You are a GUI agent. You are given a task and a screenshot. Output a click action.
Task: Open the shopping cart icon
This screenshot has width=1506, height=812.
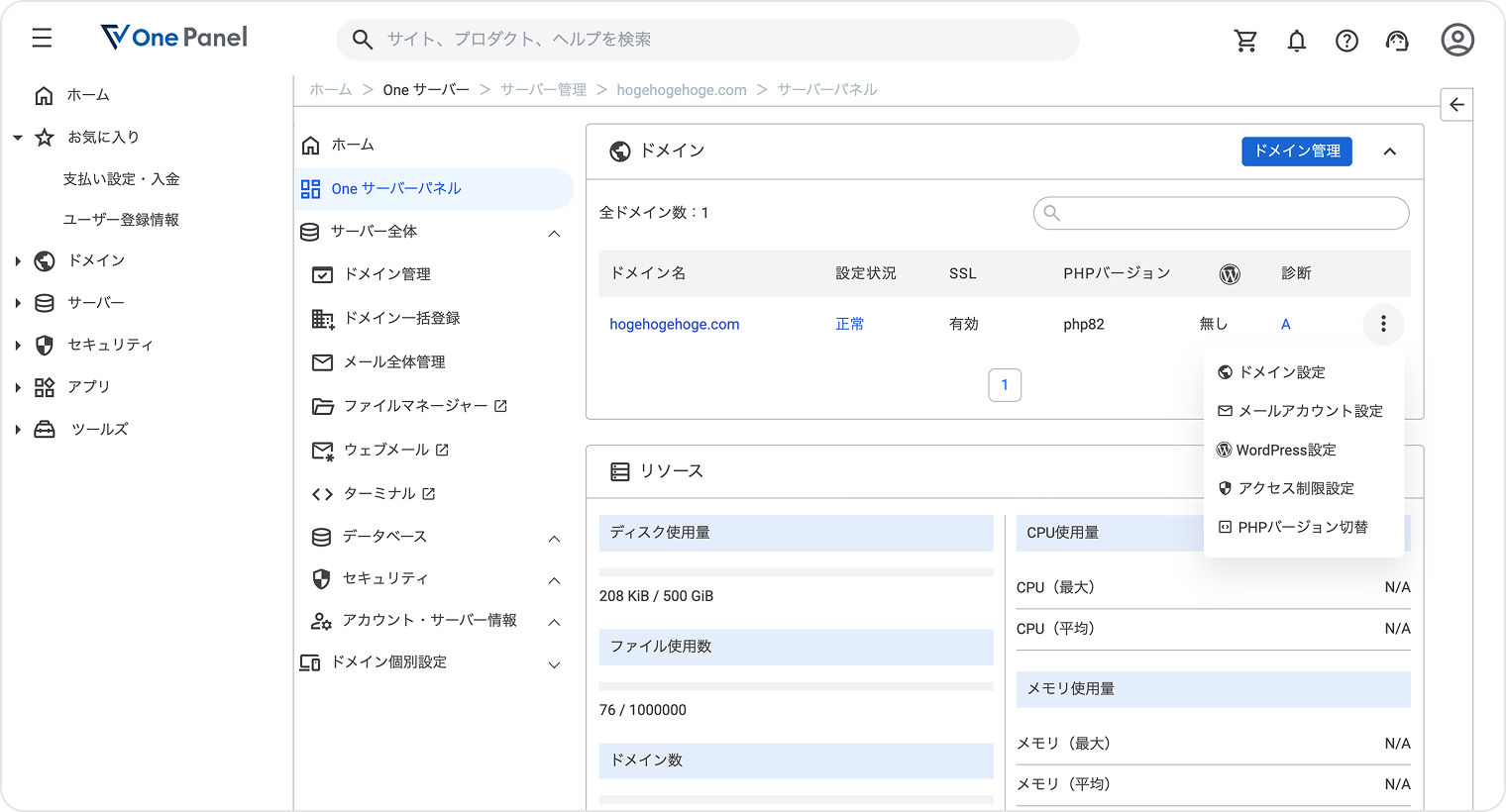pos(1245,41)
